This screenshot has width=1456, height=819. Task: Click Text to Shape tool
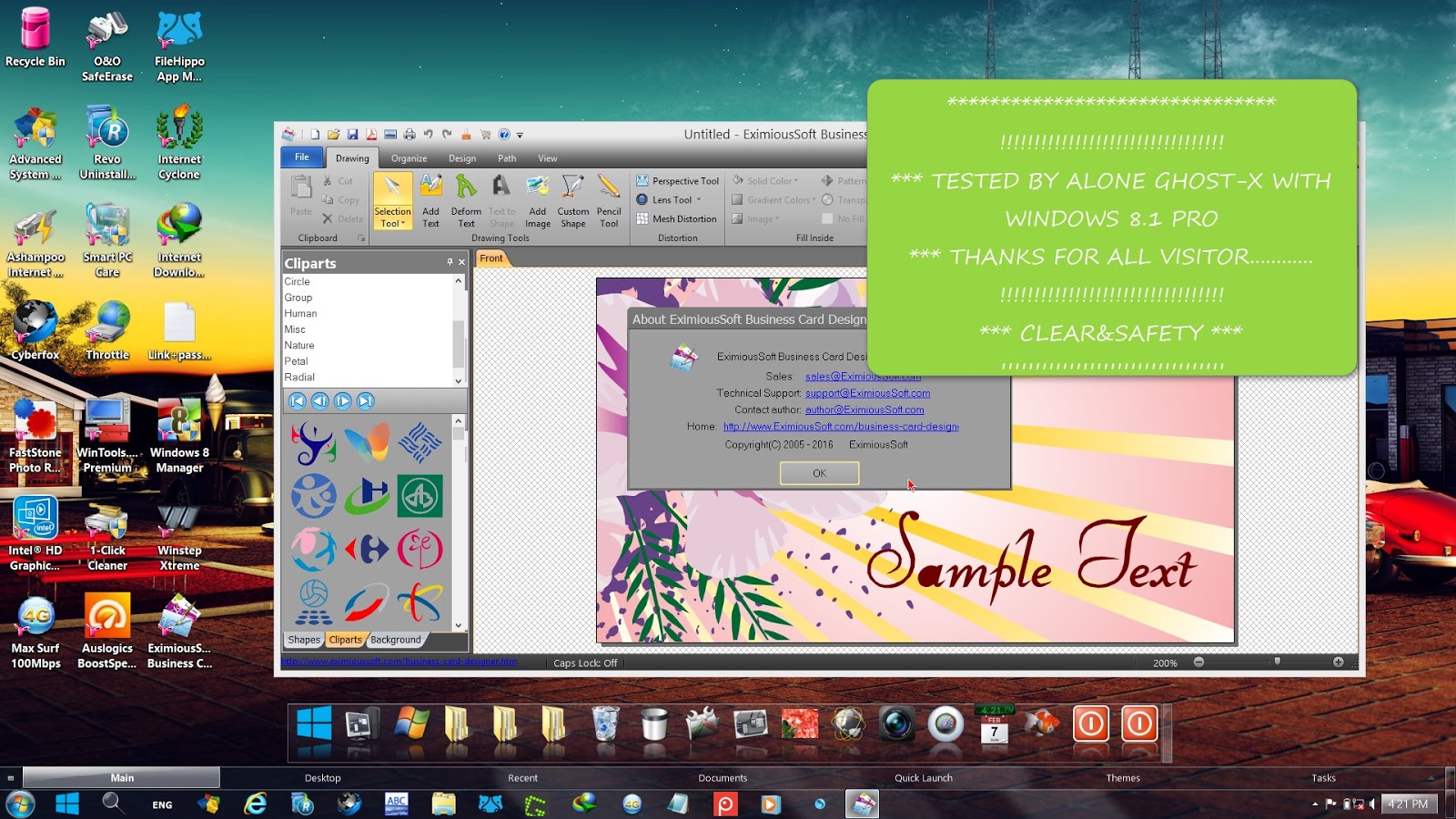click(x=501, y=201)
